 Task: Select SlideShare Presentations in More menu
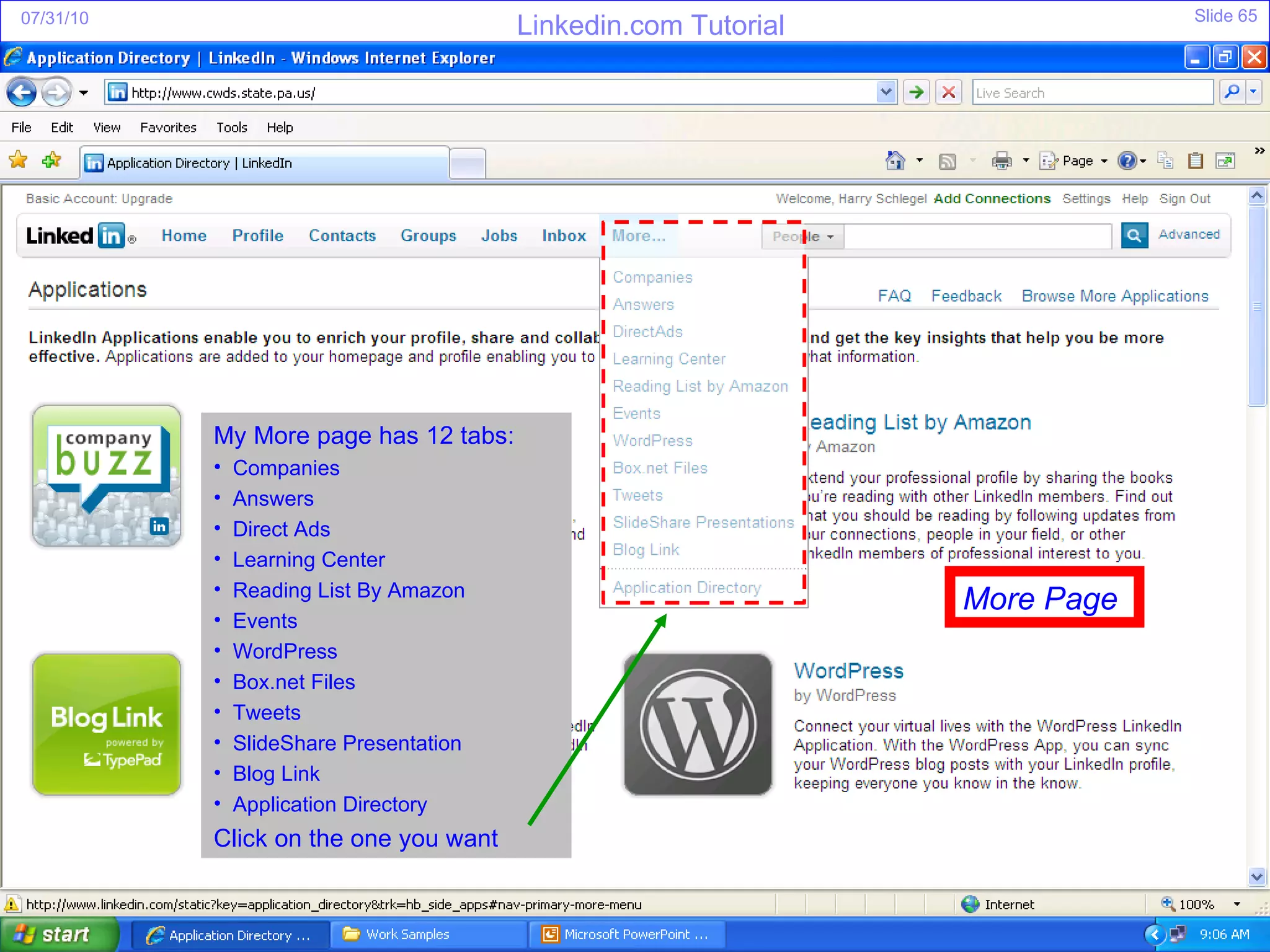[x=703, y=522]
